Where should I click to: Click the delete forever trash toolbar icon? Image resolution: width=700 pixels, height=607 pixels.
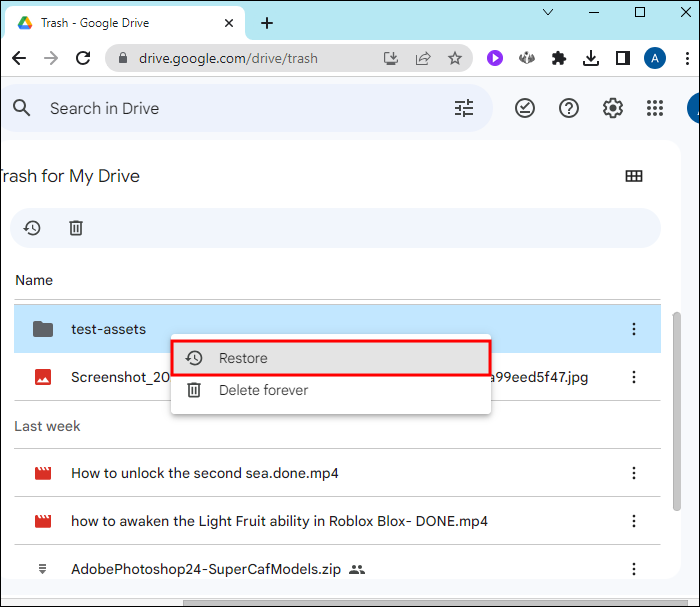coord(76,228)
